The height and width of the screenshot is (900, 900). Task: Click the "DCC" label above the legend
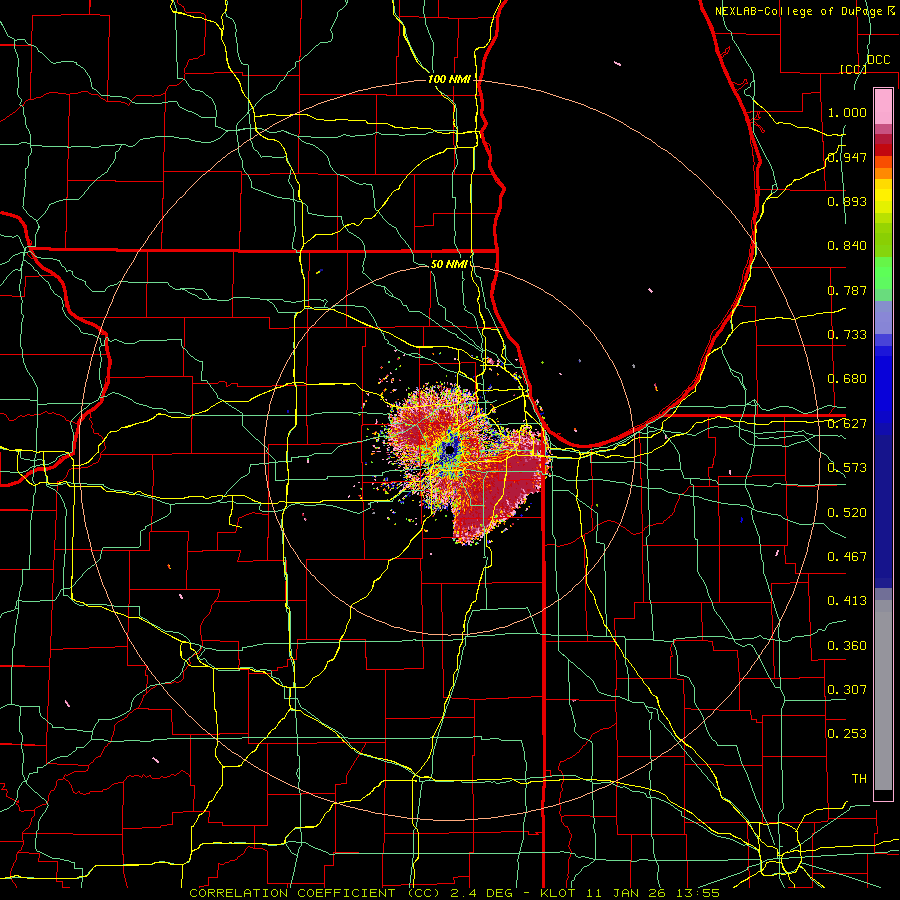tap(878, 60)
